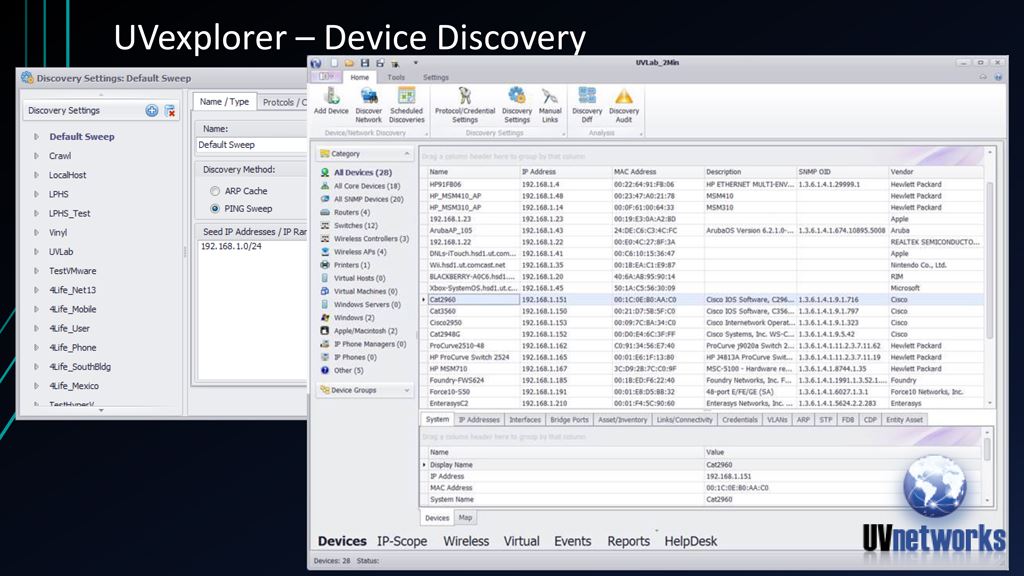The width and height of the screenshot is (1024, 576).
Task: Open Protocol/Credential Settings
Action: 465,105
